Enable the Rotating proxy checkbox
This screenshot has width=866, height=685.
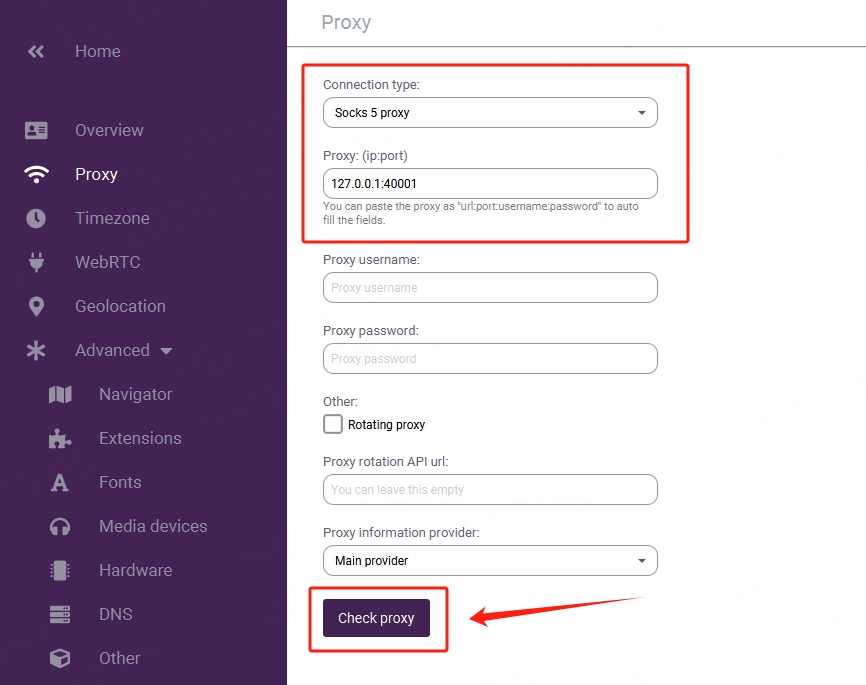[333, 424]
